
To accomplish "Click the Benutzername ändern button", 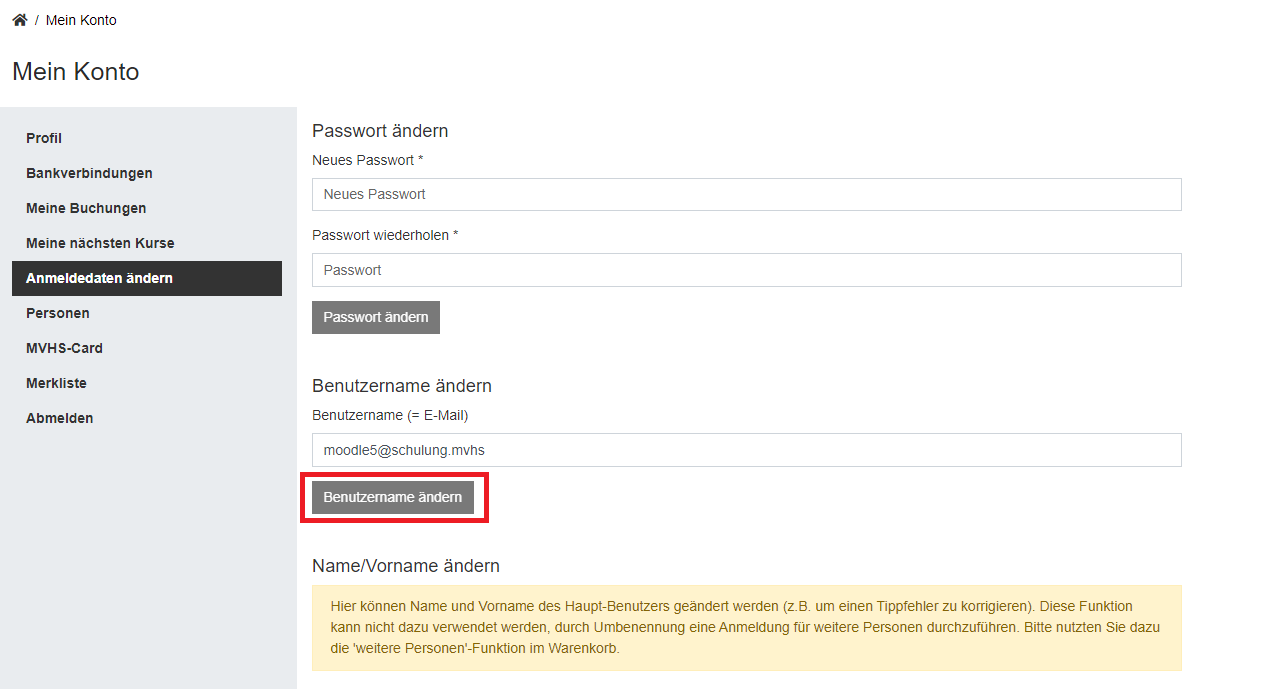I will coord(393,497).
